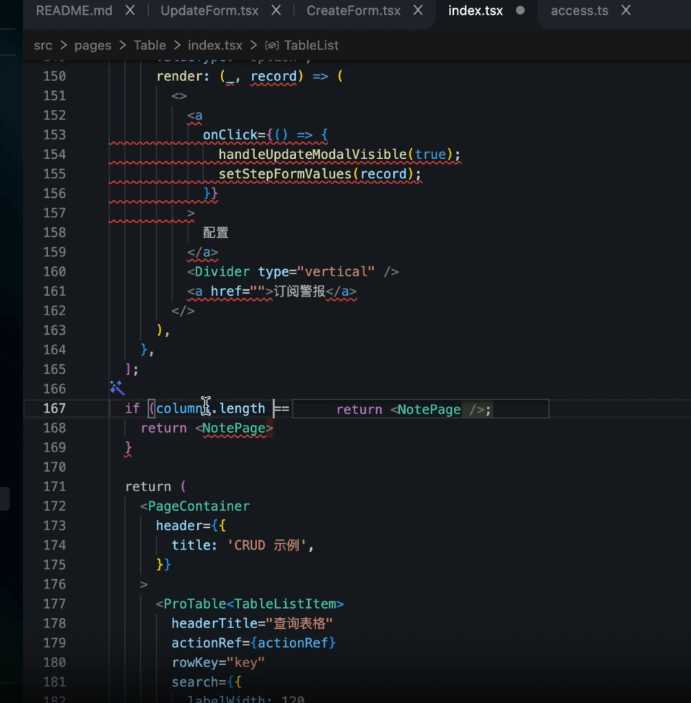The width and height of the screenshot is (691, 703).
Task: Switch to the README.md tab
Action: point(74,11)
